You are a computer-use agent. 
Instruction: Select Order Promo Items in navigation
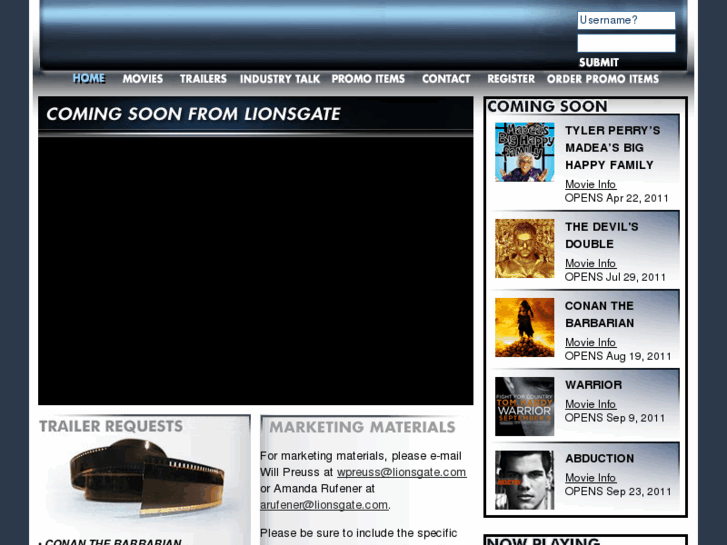point(603,79)
